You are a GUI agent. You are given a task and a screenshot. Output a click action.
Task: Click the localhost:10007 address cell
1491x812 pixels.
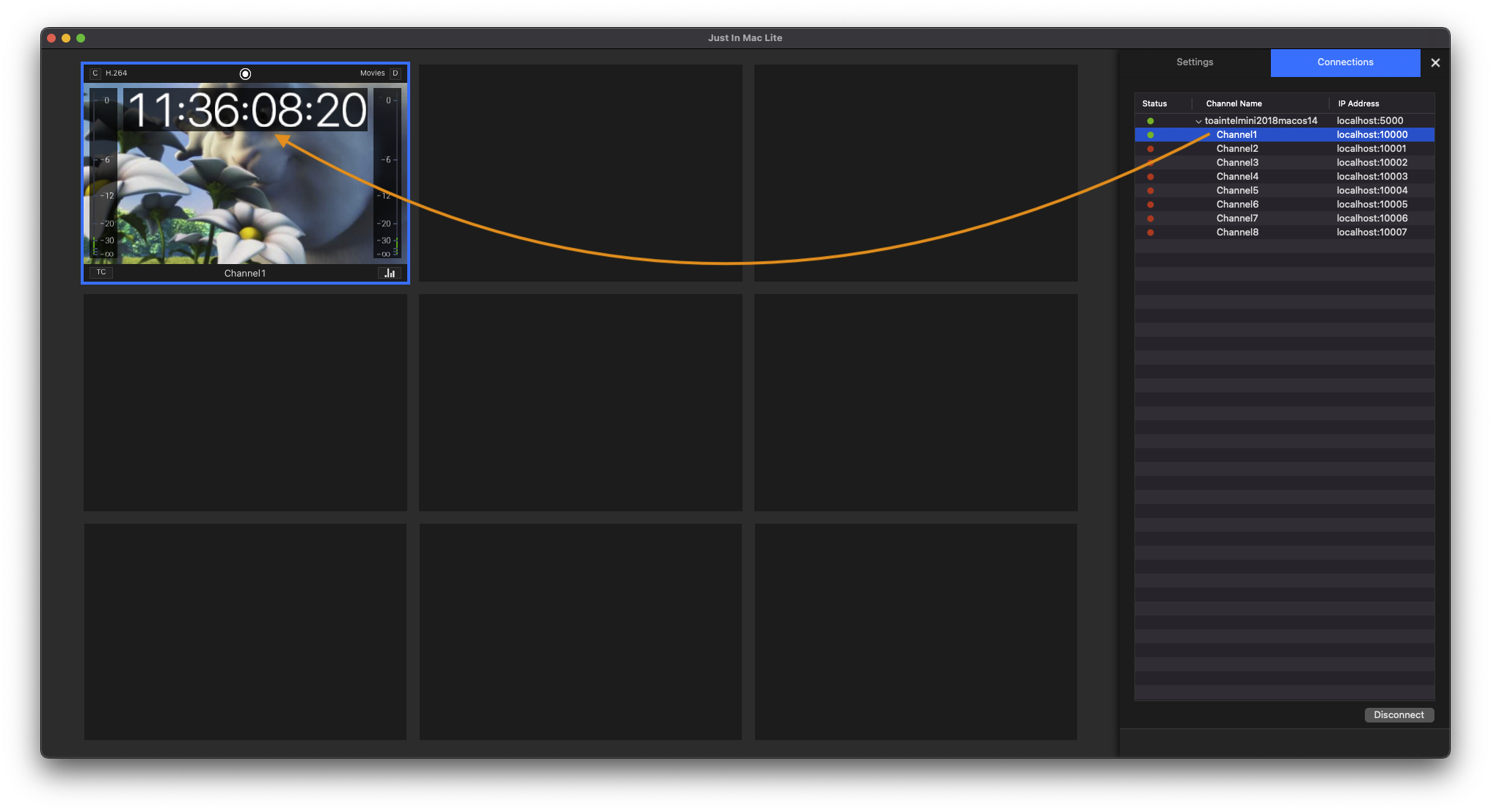coord(1372,233)
